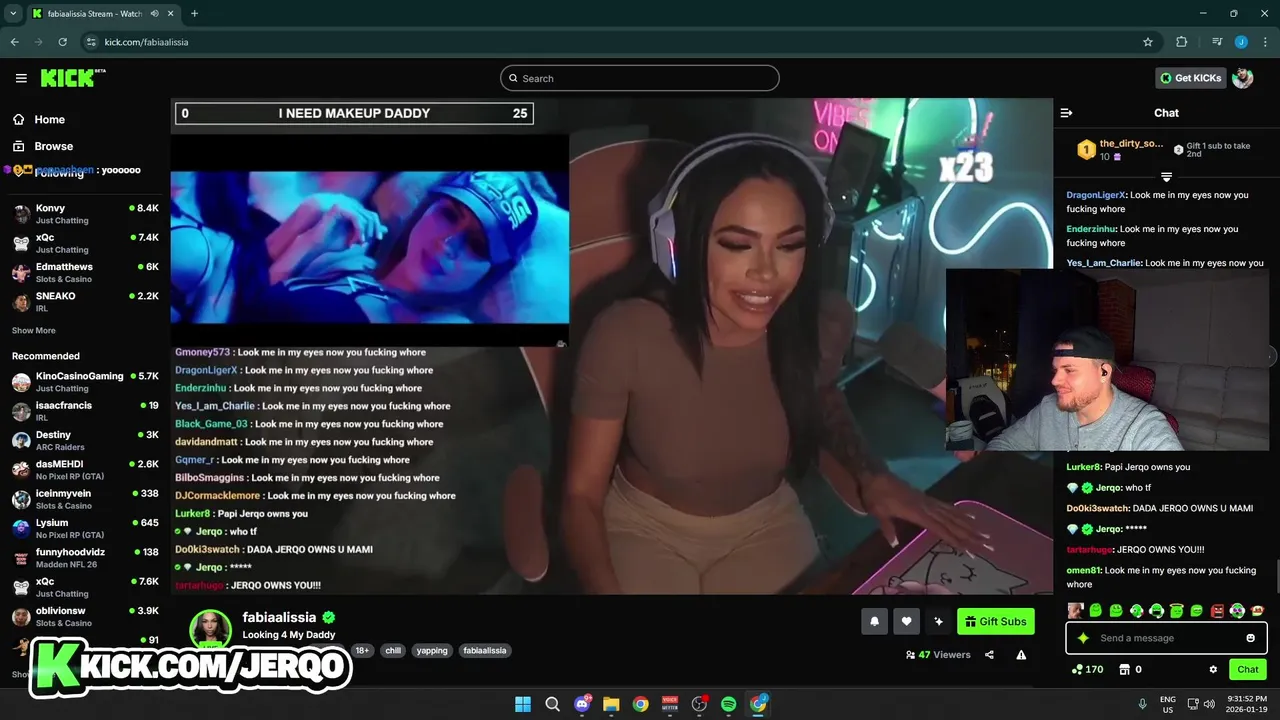
Task: Click the channel points balance 170
Action: (x=1087, y=669)
